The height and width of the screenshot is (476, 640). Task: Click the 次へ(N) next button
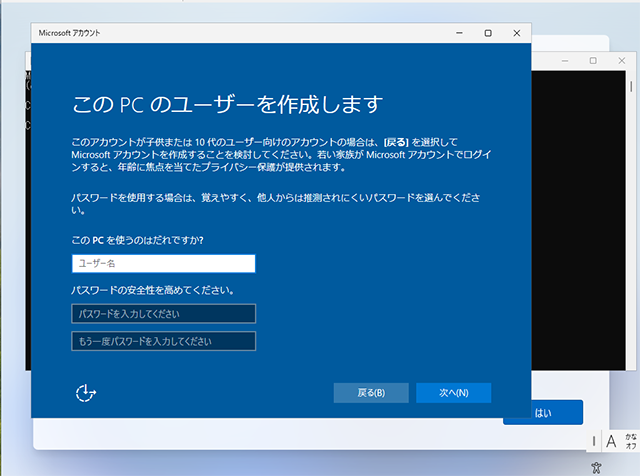tap(453, 392)
